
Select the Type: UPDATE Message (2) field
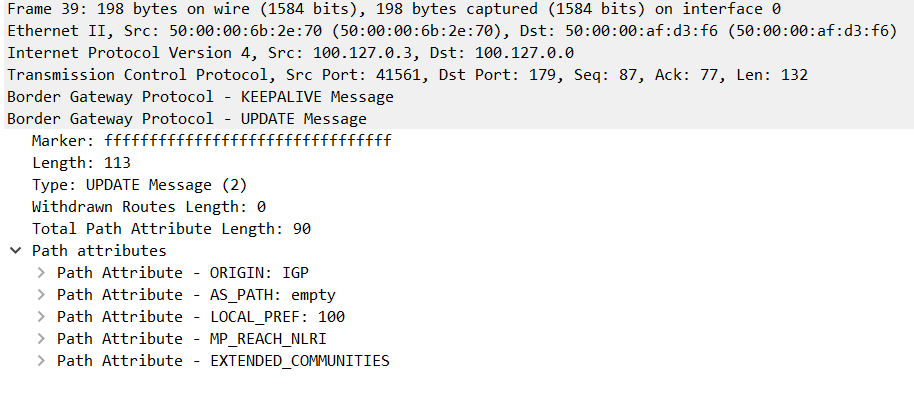click(x=139, y=185)
